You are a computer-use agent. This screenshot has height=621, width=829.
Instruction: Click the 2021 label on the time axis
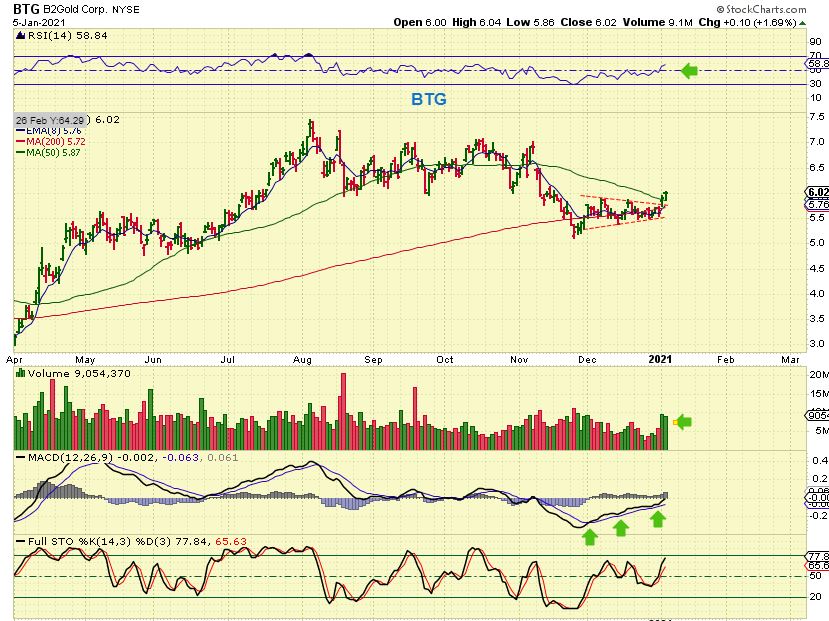(x=660, y=358)
